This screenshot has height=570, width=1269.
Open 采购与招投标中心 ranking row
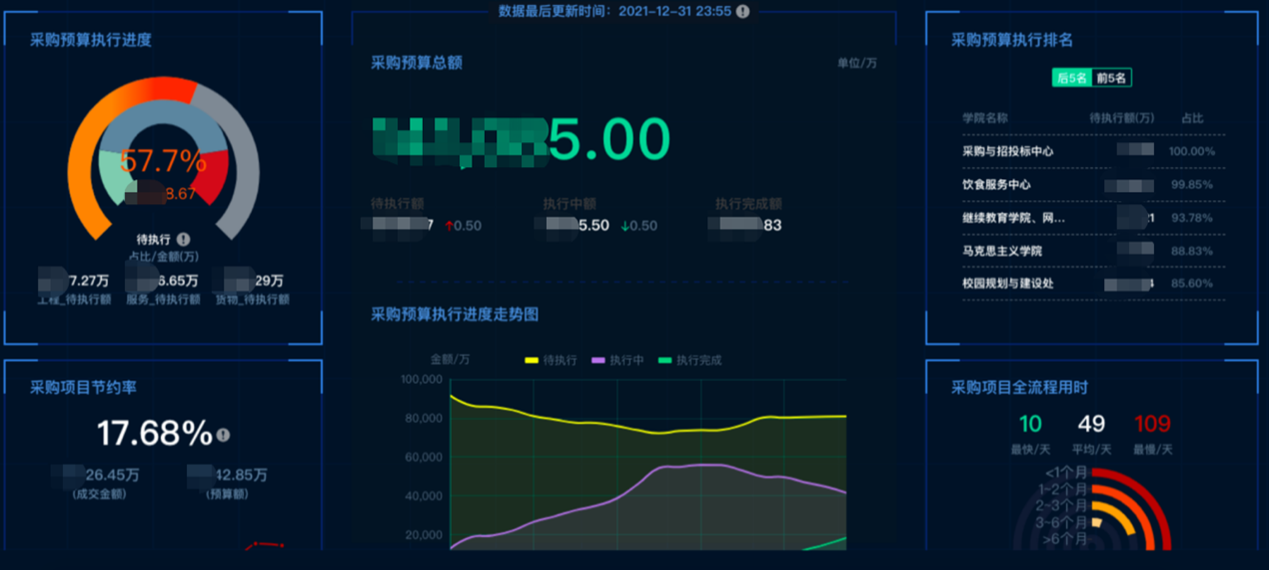(1007, 151)
